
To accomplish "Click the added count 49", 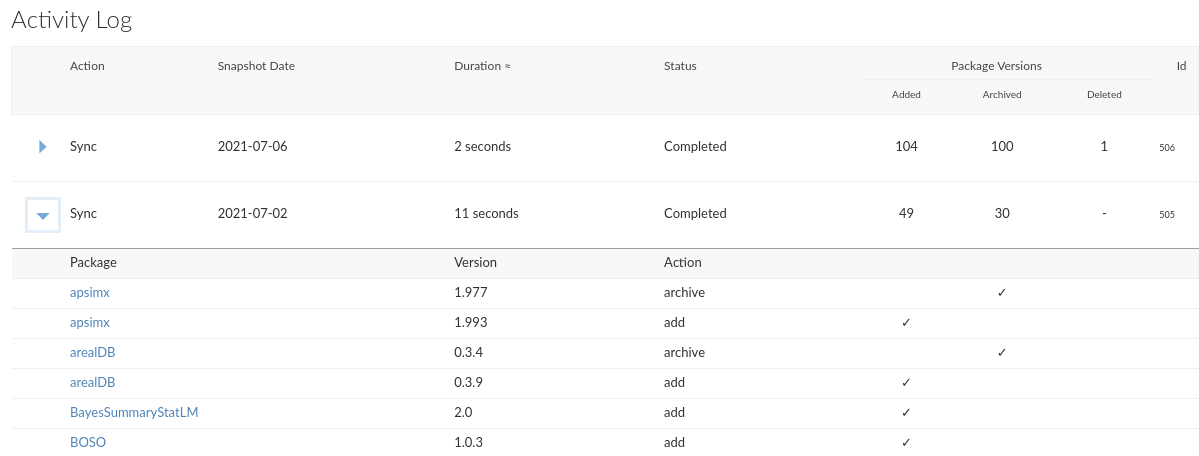I will [906, 213].
